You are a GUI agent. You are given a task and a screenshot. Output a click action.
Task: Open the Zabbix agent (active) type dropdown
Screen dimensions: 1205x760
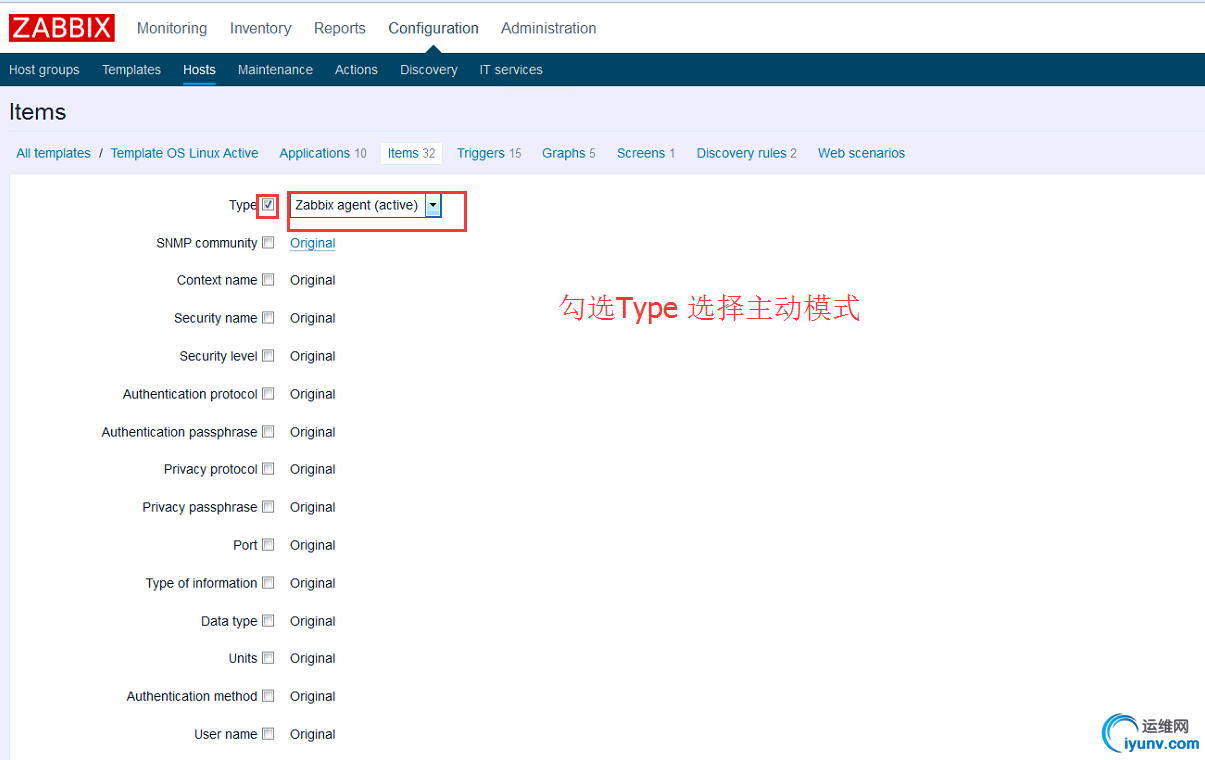coord(365,205)
